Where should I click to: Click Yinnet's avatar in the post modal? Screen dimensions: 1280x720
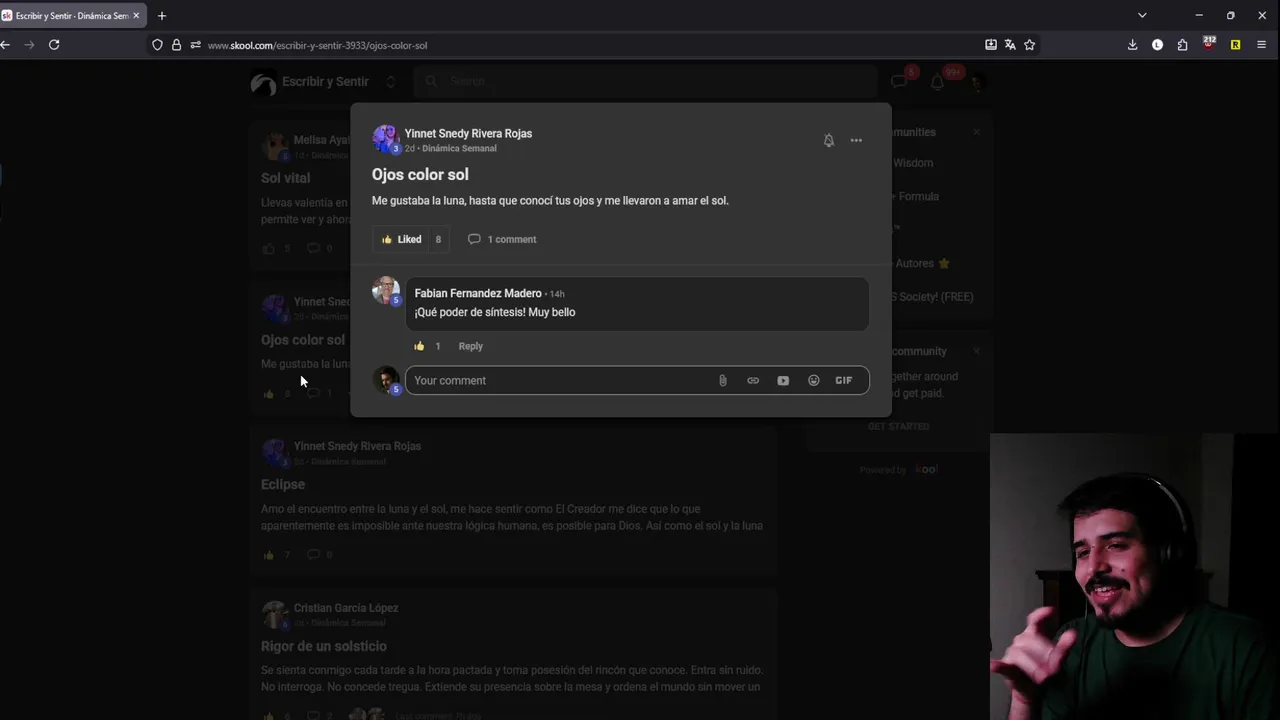(x=385, y=139)
